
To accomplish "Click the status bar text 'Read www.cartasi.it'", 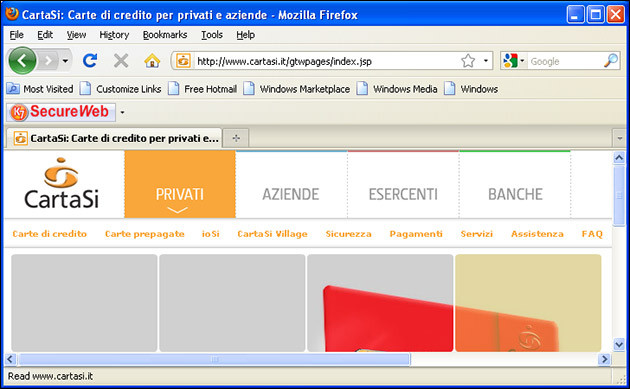I will point(50,376).
